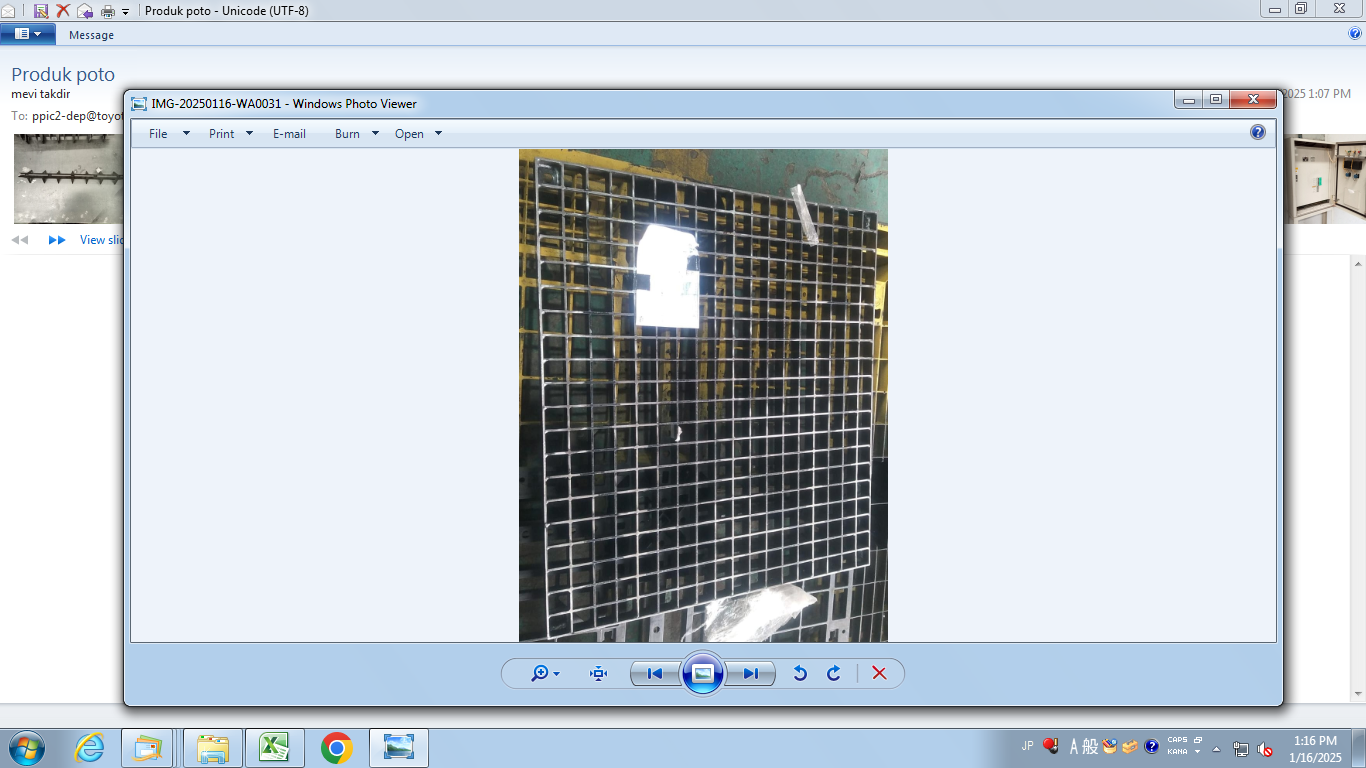
Task: Switch to the Message ribbon tab
Action: (x=91, y=35)
